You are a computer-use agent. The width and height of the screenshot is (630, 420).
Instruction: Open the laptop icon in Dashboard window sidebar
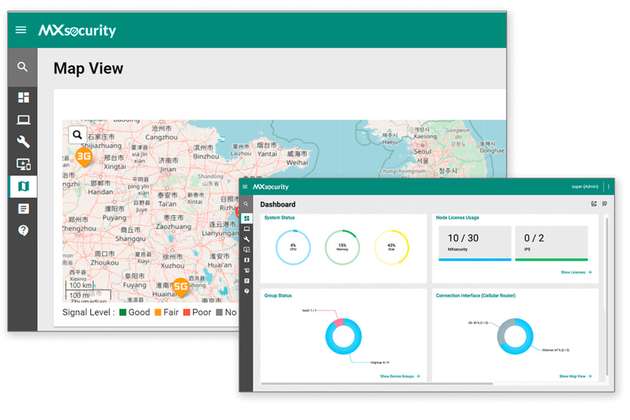point(247,229)
